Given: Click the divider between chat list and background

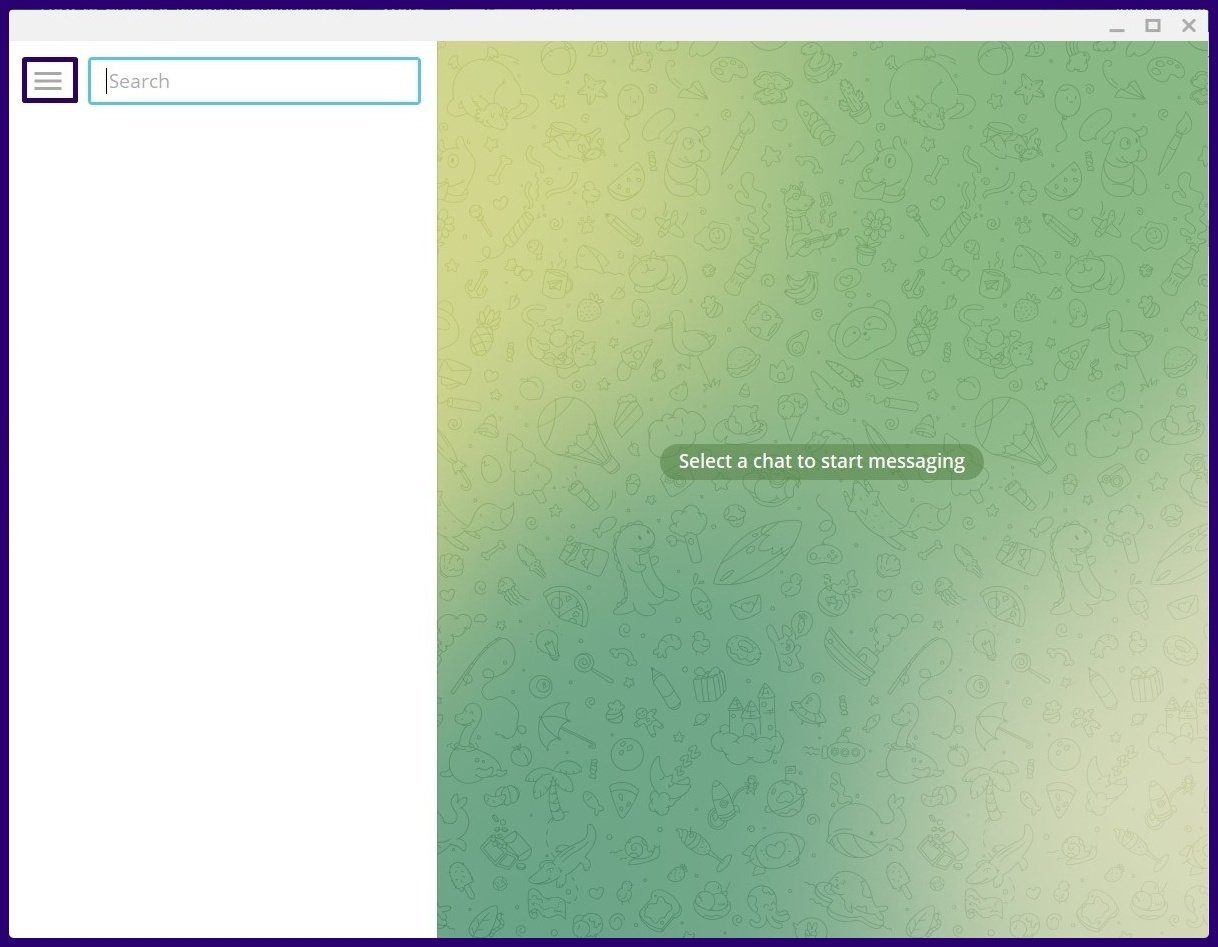Looking at the screenshot, I should [437, 490].
